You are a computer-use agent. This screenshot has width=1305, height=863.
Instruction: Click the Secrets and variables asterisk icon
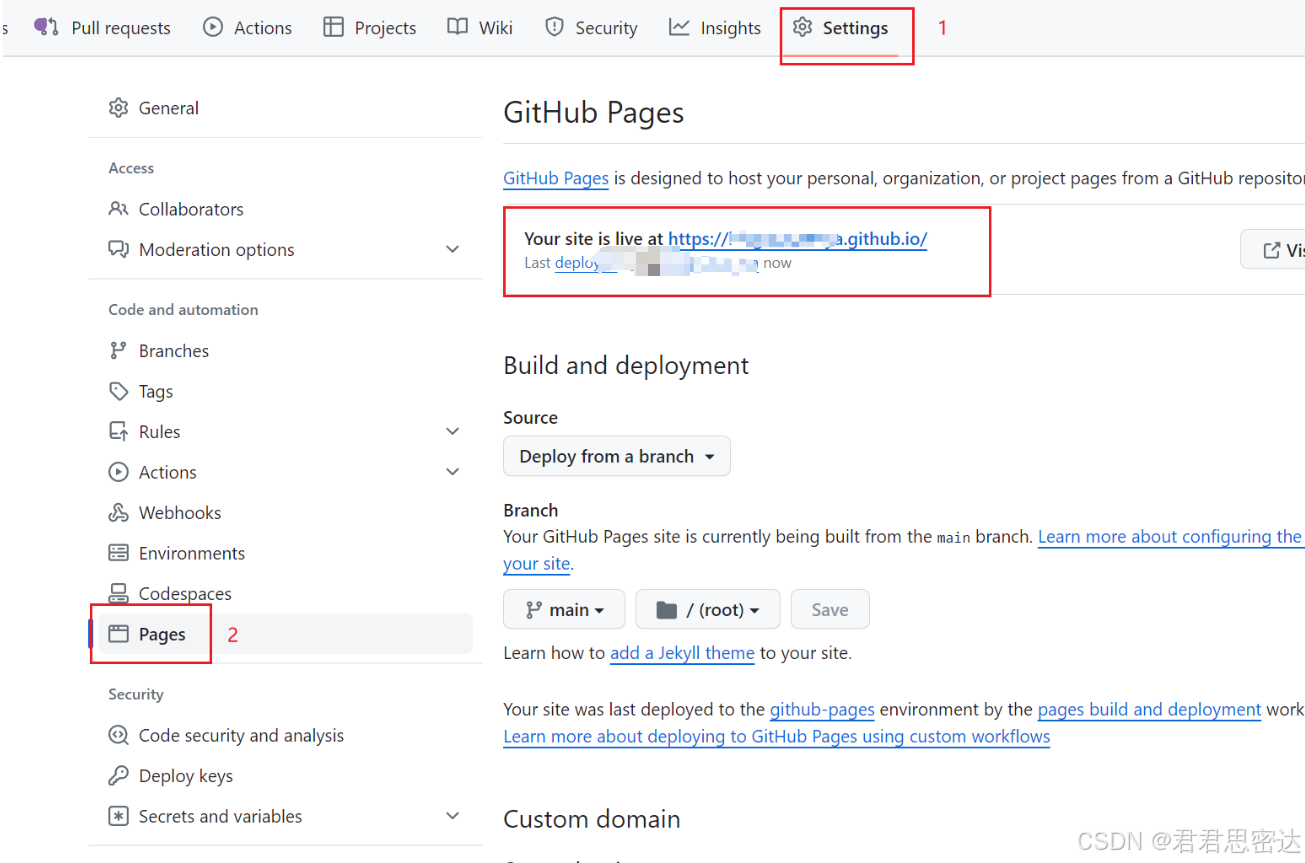(x=119, y=816)
